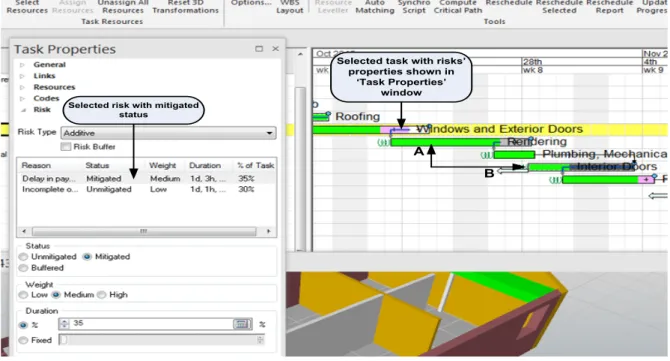Screen dimensions: 670x361
Task: Open Synchro Script tool
Action: [414, 6]
